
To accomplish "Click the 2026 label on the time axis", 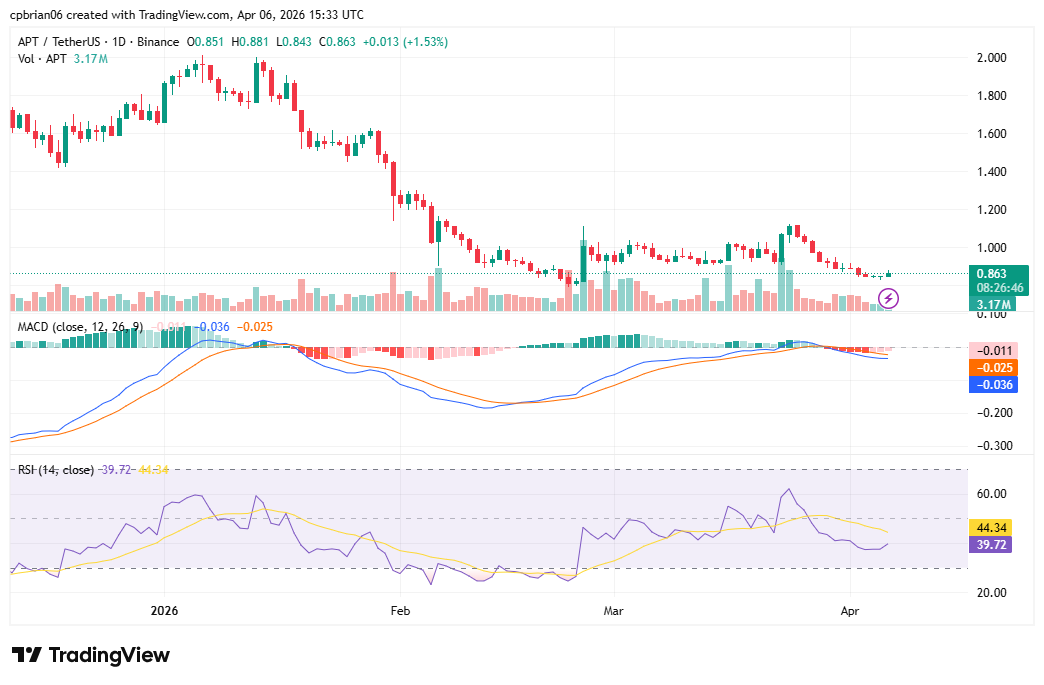I will tap(164, 610).
